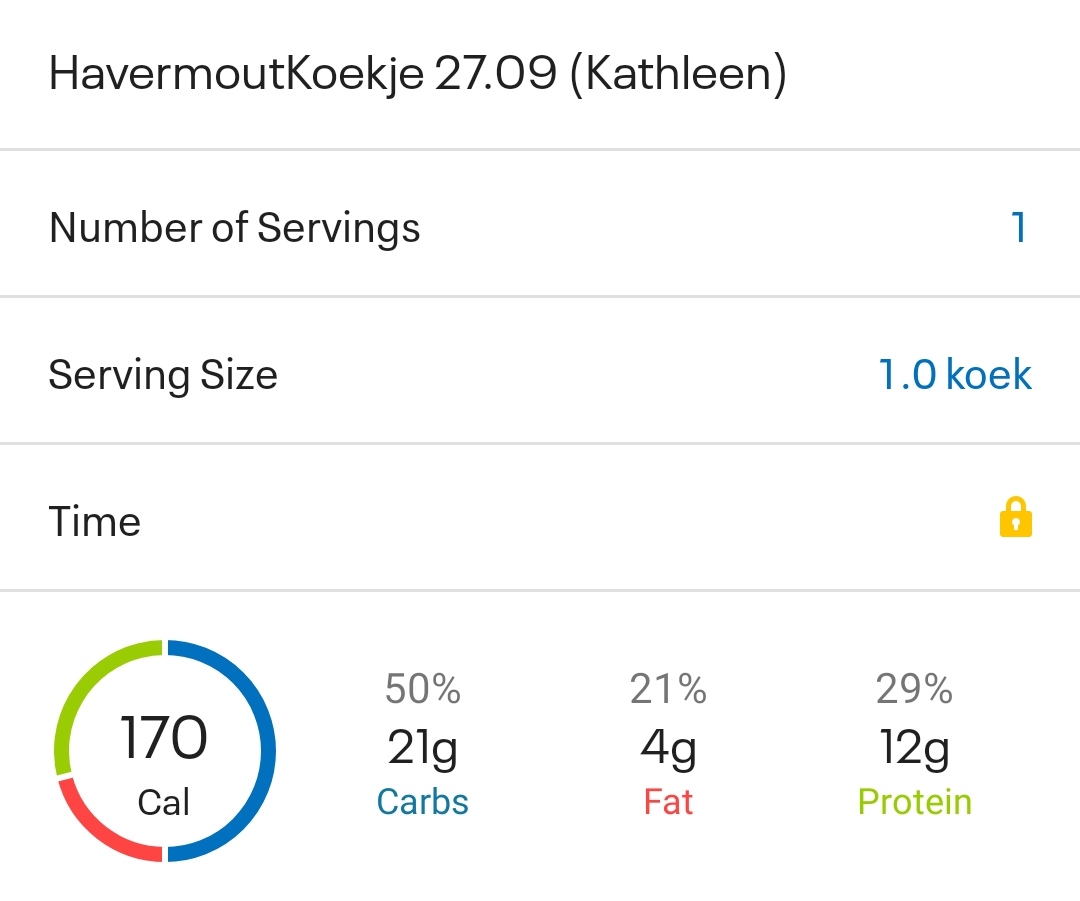Tap the red Fat label
The height and width of the screenshot is (901, 1080).
(x=668, y=802)
